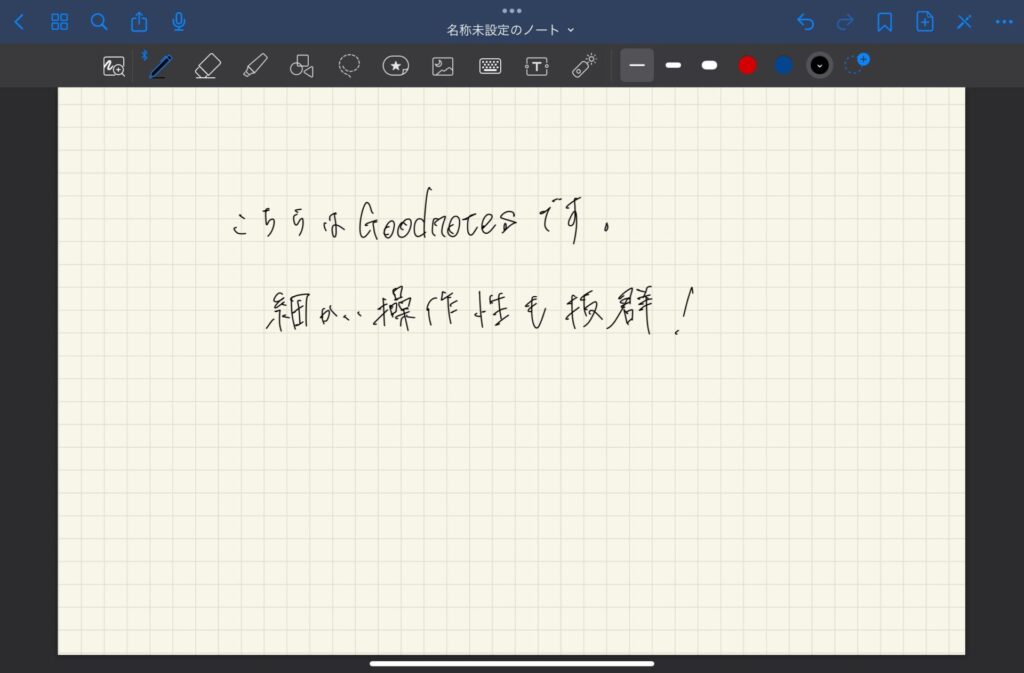Select the Text box tool
The image size is (1024, 673).
pos(537,66)
